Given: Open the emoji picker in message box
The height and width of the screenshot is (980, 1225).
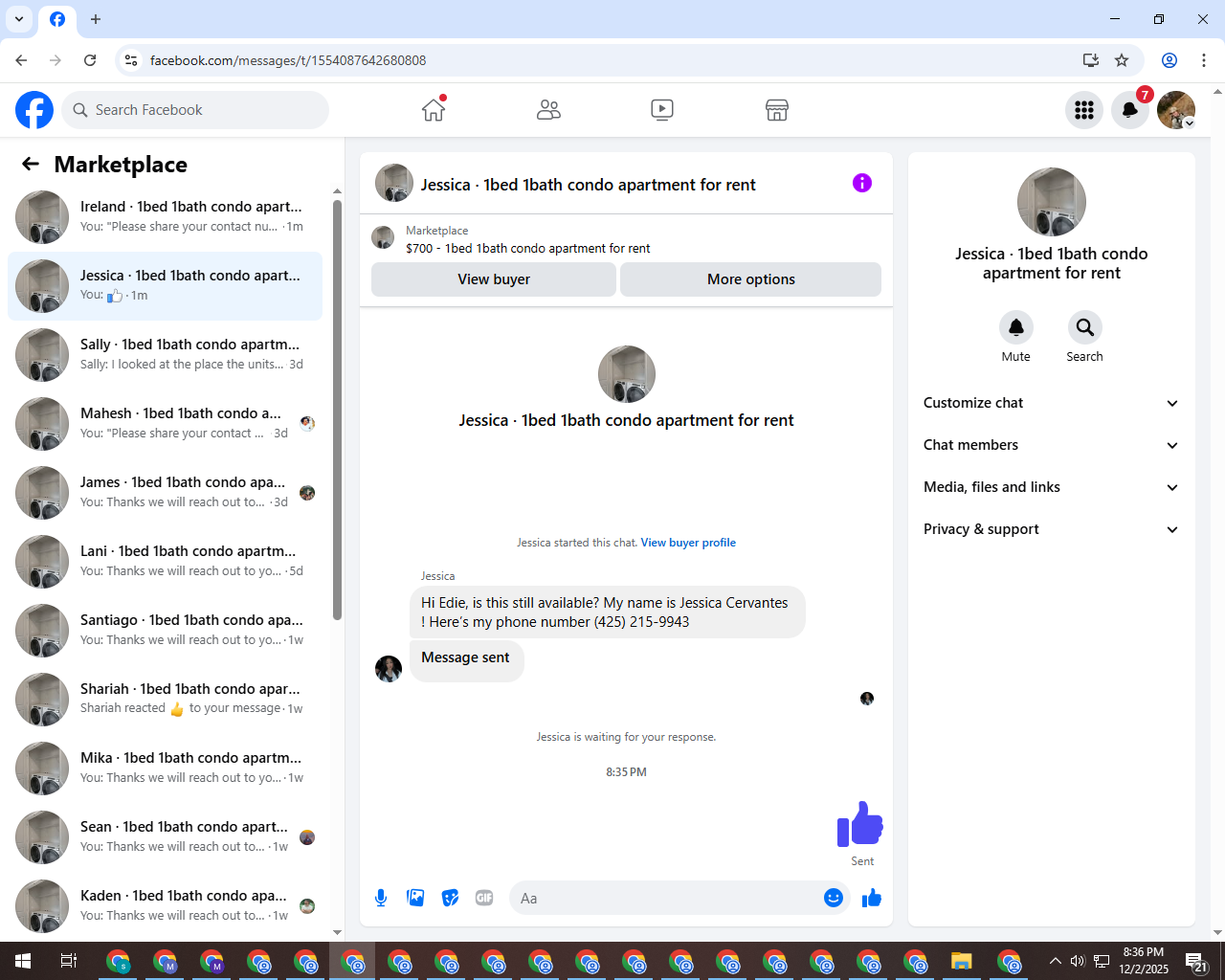Looking at the screenshot, I should tap(834, 898).
